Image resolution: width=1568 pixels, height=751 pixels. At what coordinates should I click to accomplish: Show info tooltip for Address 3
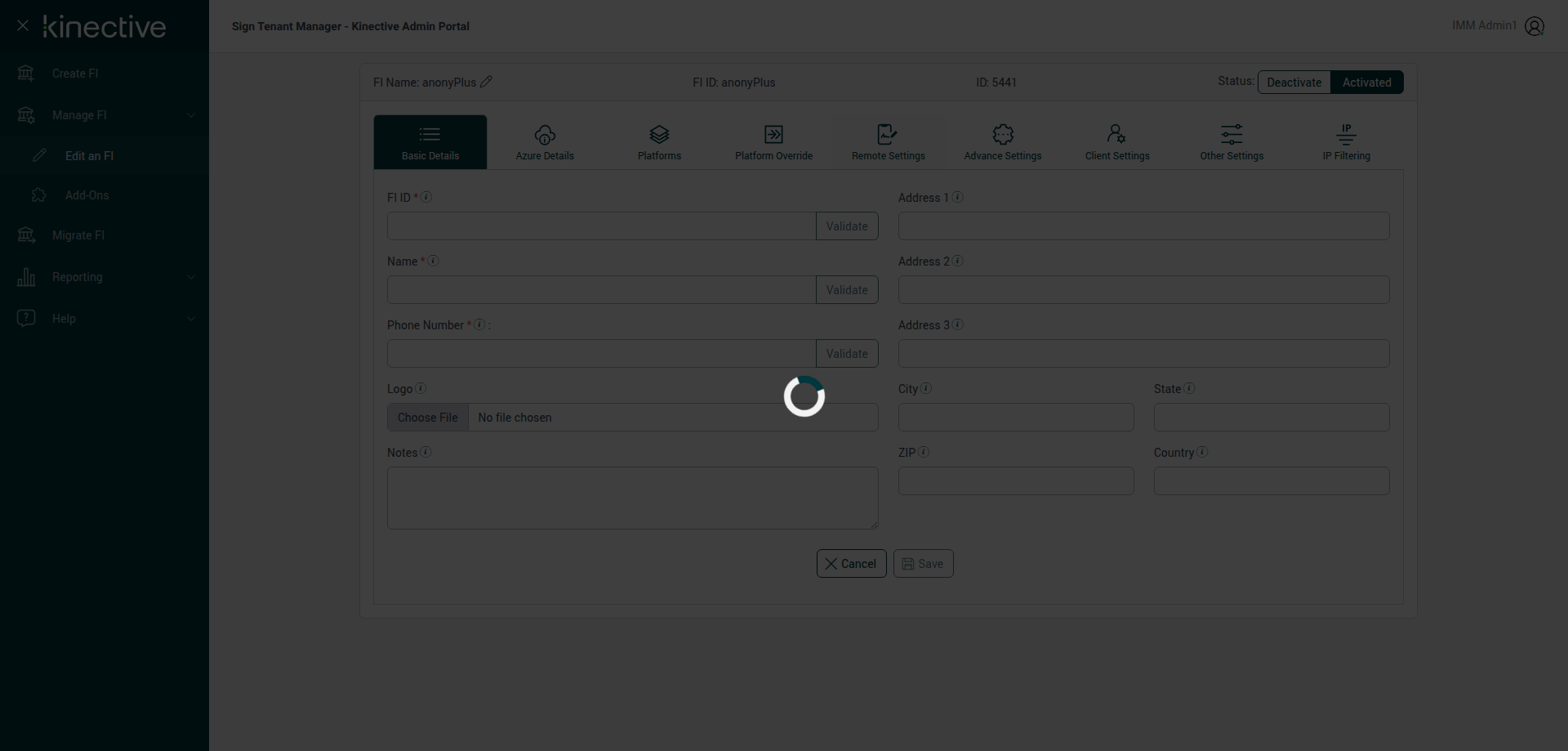point(958,324)
